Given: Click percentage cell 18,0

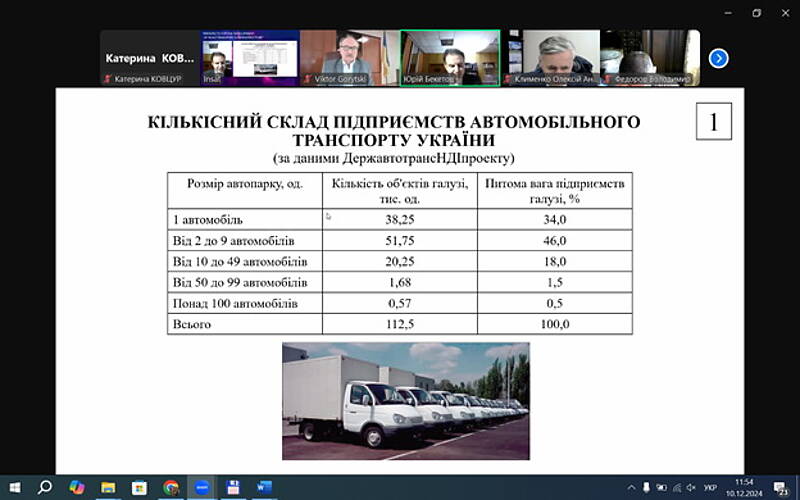Looking at the screenshot, I should coord(555,262).
